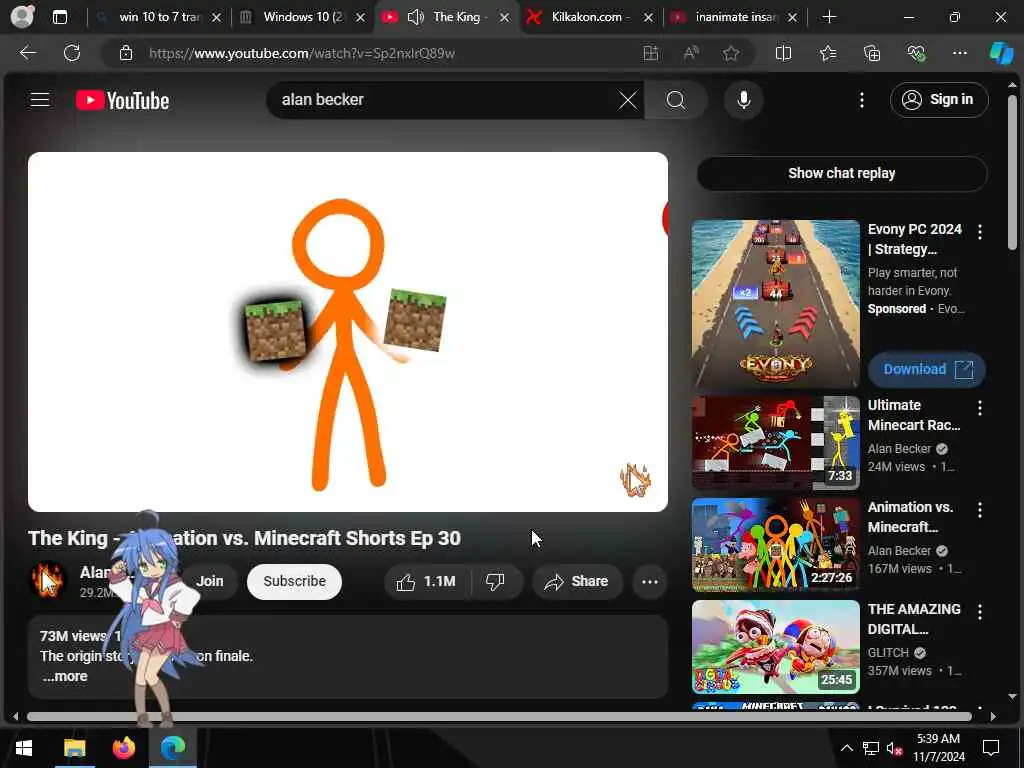Image resolution: width=1024 pixels, height=768 pixels.
Task: Mute The King tab audio icon
Action: click(x=415, y=17)
